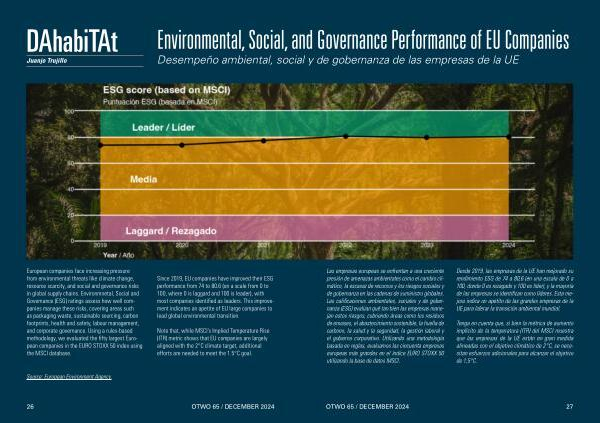Click page number 26
This screenshot has height=423, width=600.
pos(30,407)
